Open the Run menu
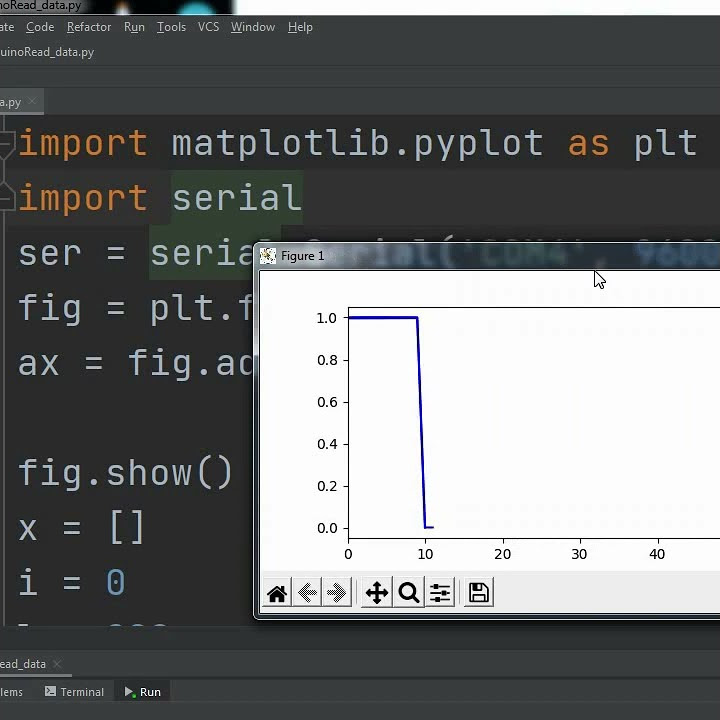This screenshot has width=720, height=720. pos(134,27)
